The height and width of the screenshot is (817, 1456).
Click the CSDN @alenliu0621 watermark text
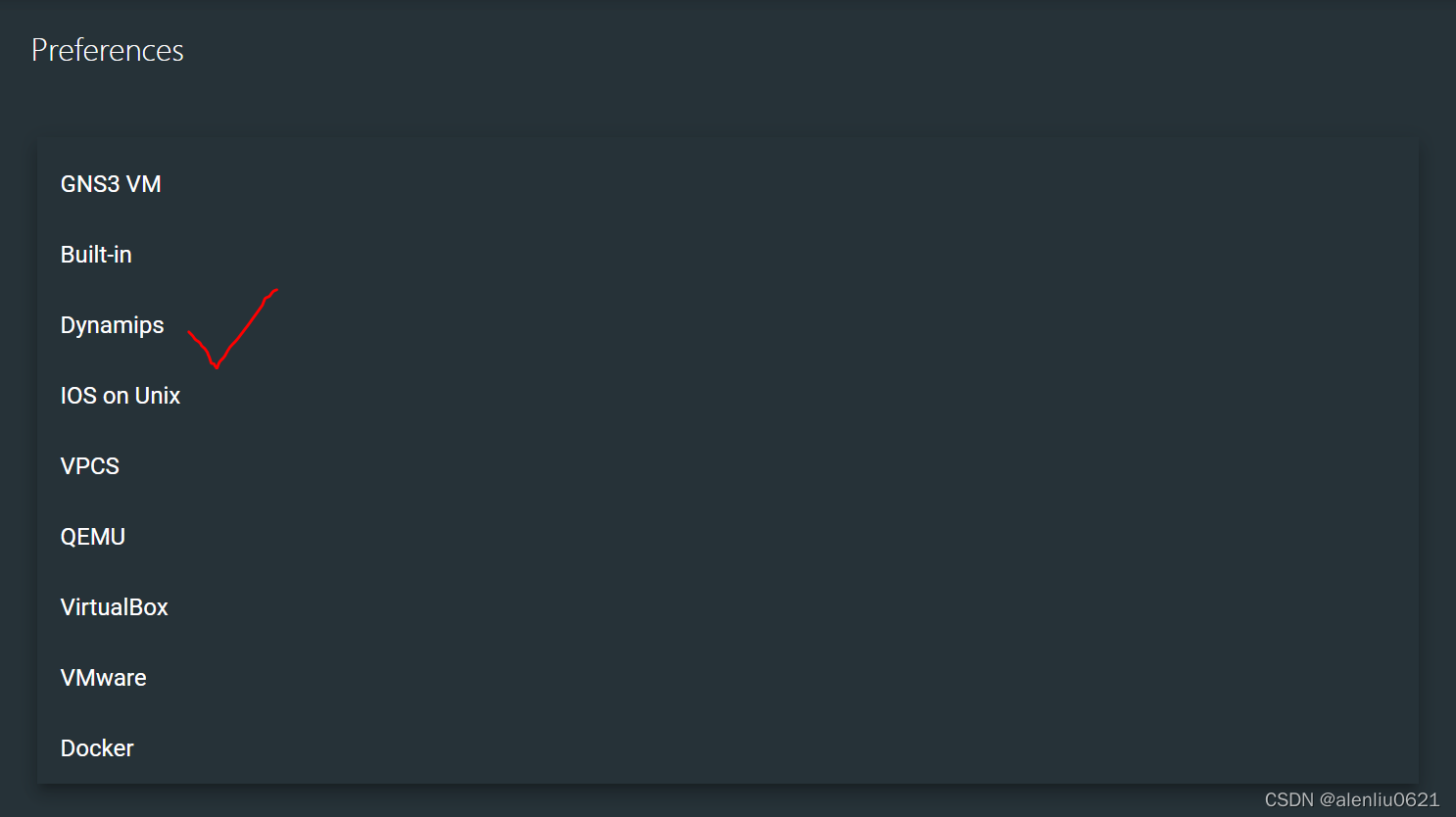(1351, 799)
